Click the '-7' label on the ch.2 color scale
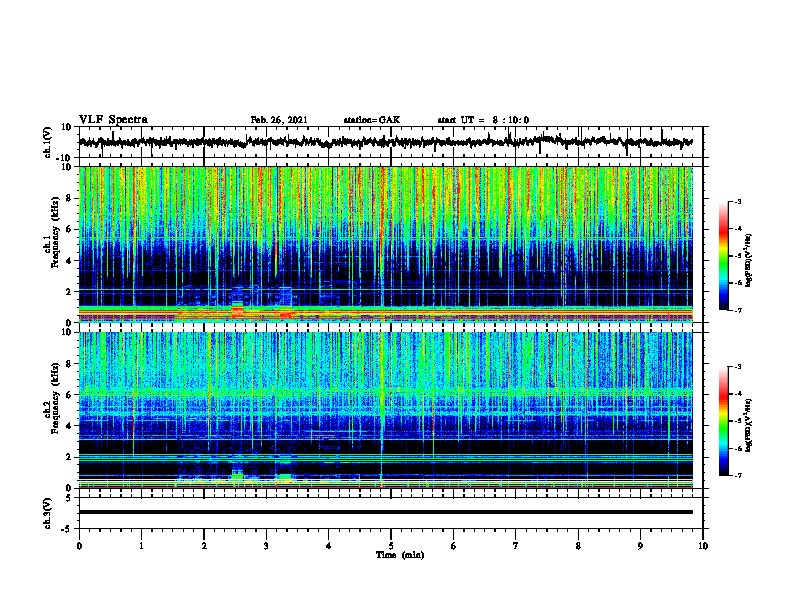This screenshot has height=612, width=792. [x=738, y=476]
